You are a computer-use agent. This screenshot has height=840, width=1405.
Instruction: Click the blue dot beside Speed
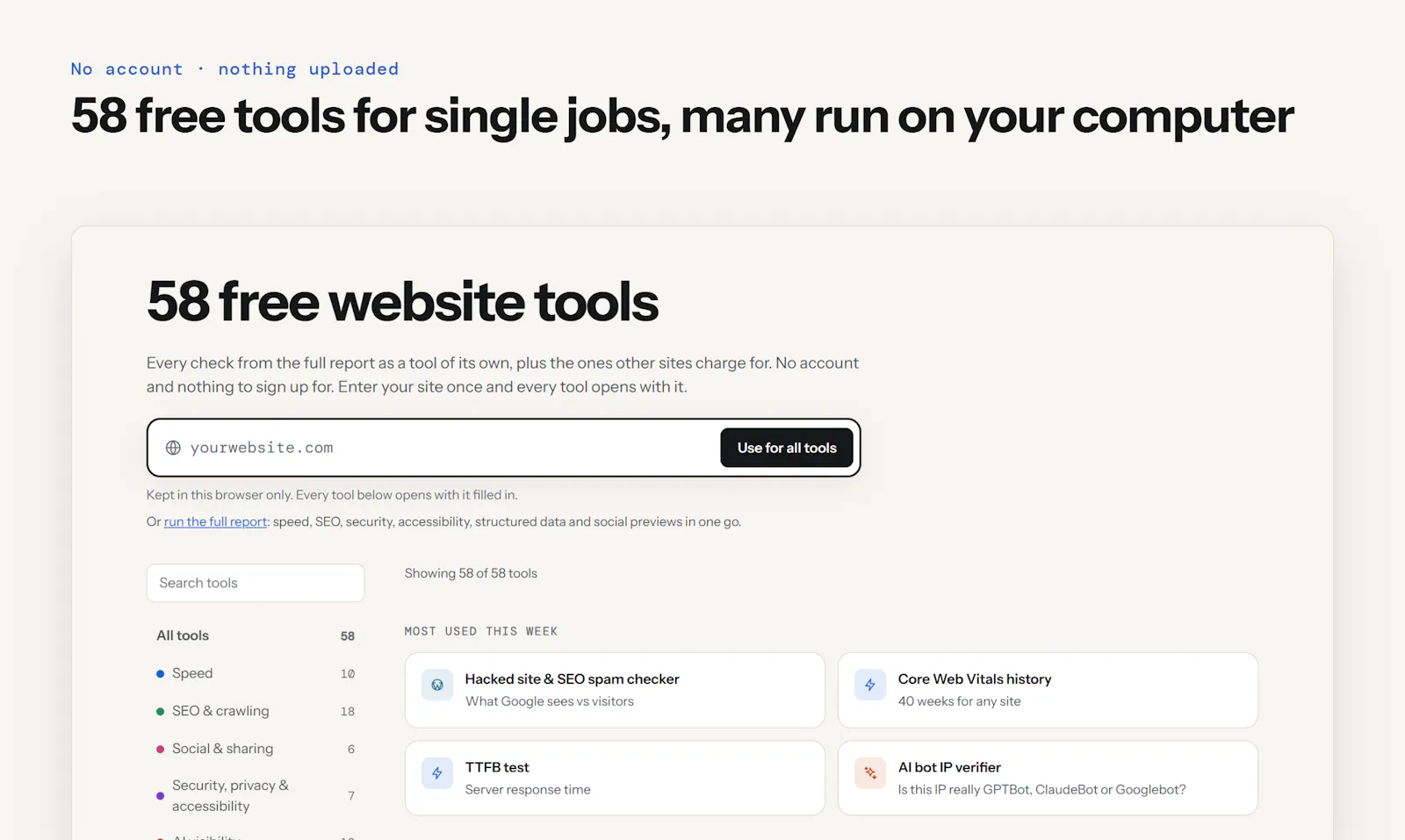coord(160,674)
